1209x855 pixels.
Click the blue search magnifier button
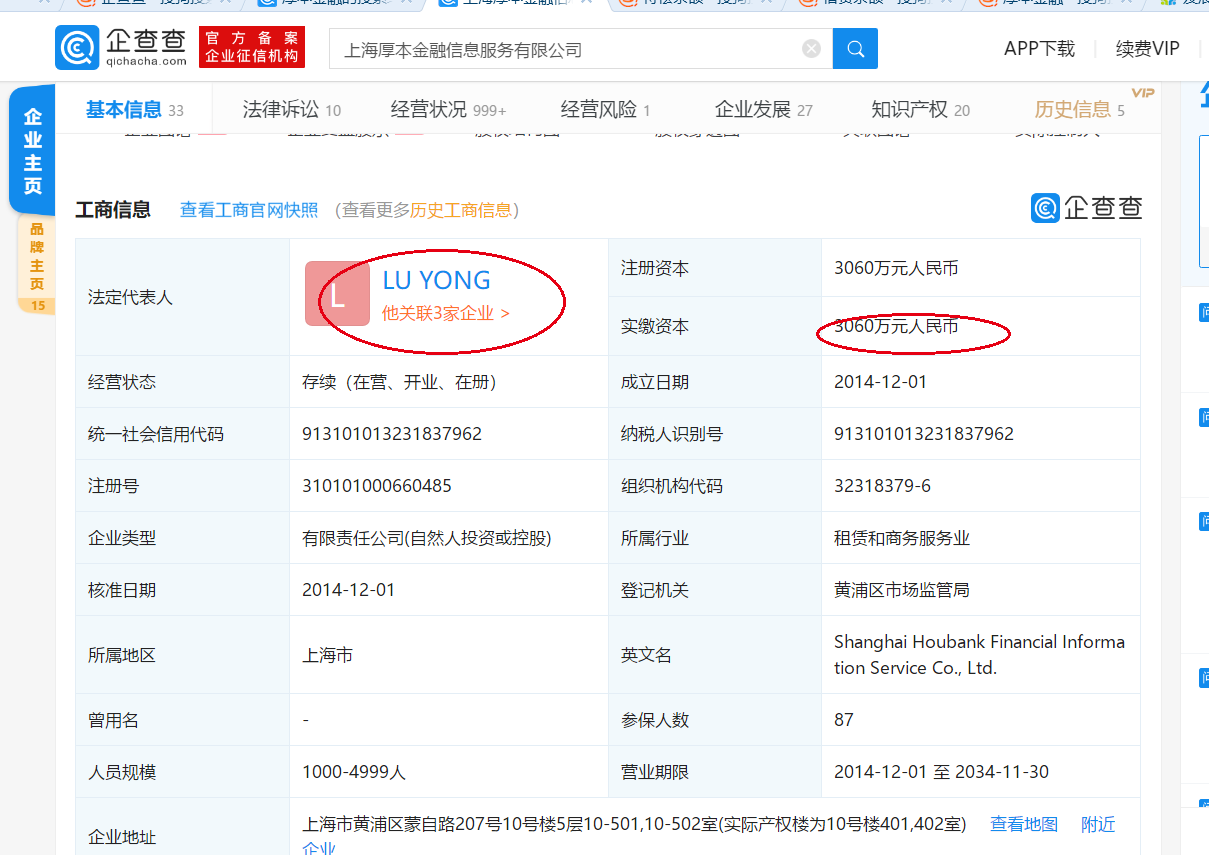(x=855, y=48)
